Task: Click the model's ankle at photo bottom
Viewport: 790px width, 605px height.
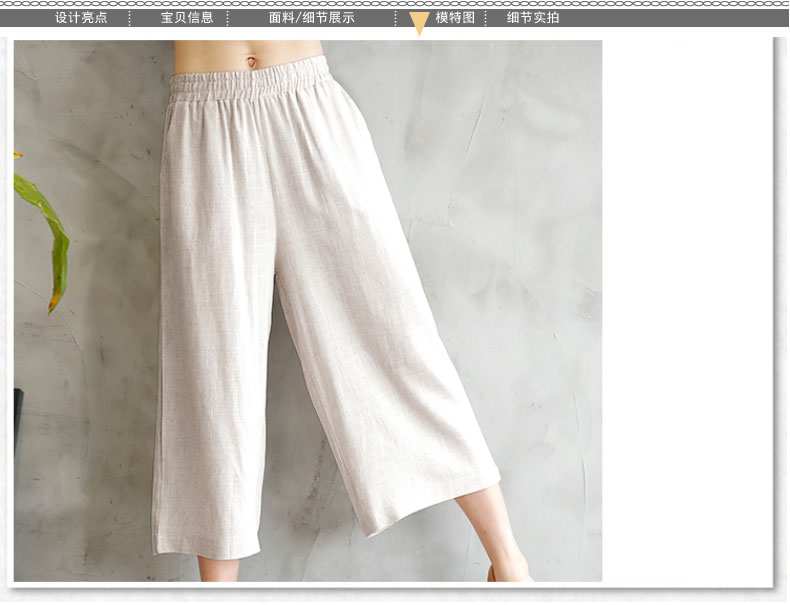Action: click(510, 568)
